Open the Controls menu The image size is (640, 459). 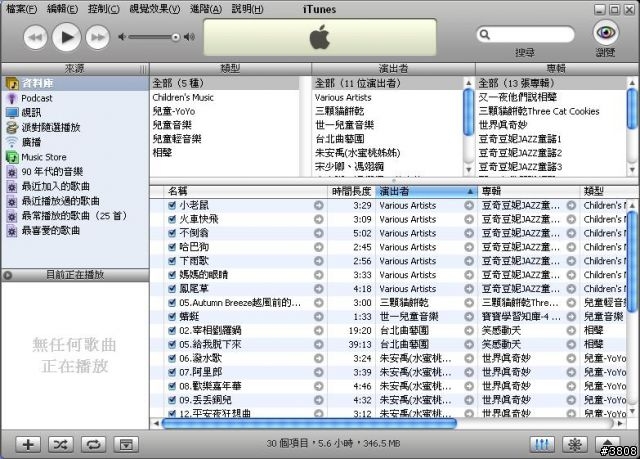coord(104,9)
